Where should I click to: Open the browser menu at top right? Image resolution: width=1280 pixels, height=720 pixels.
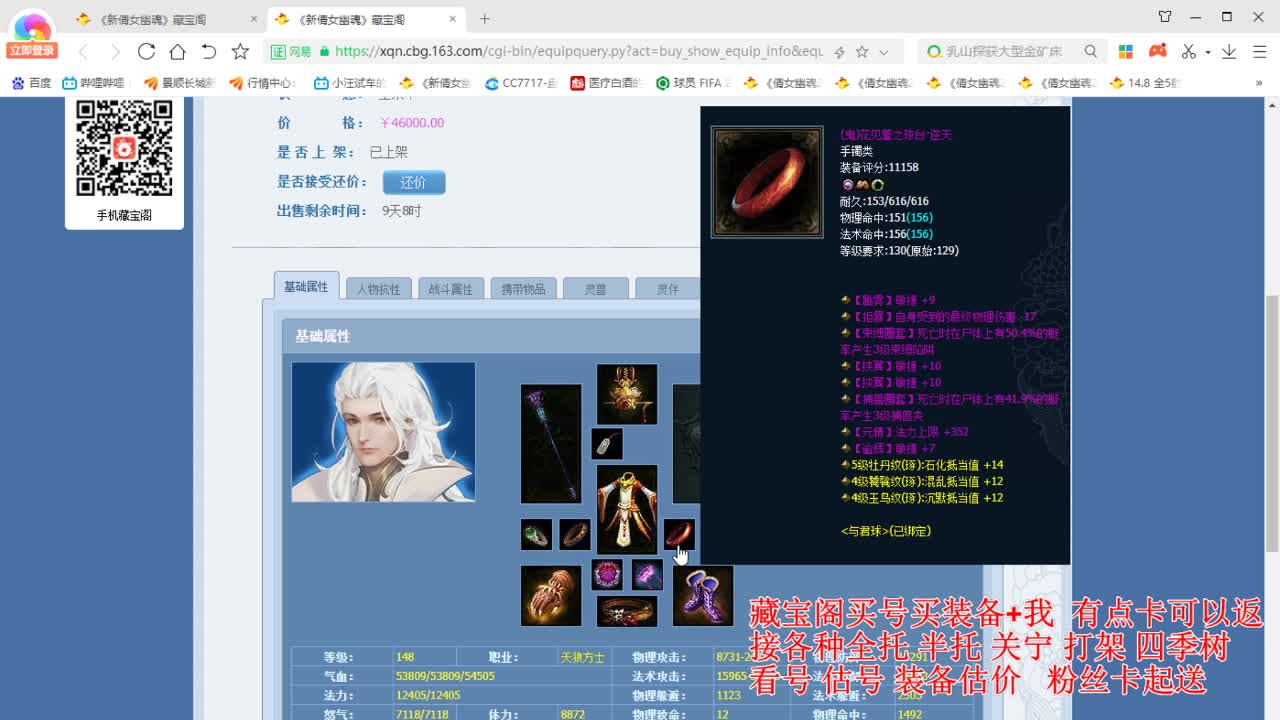pyautogui.click(x=1262, y=51)
